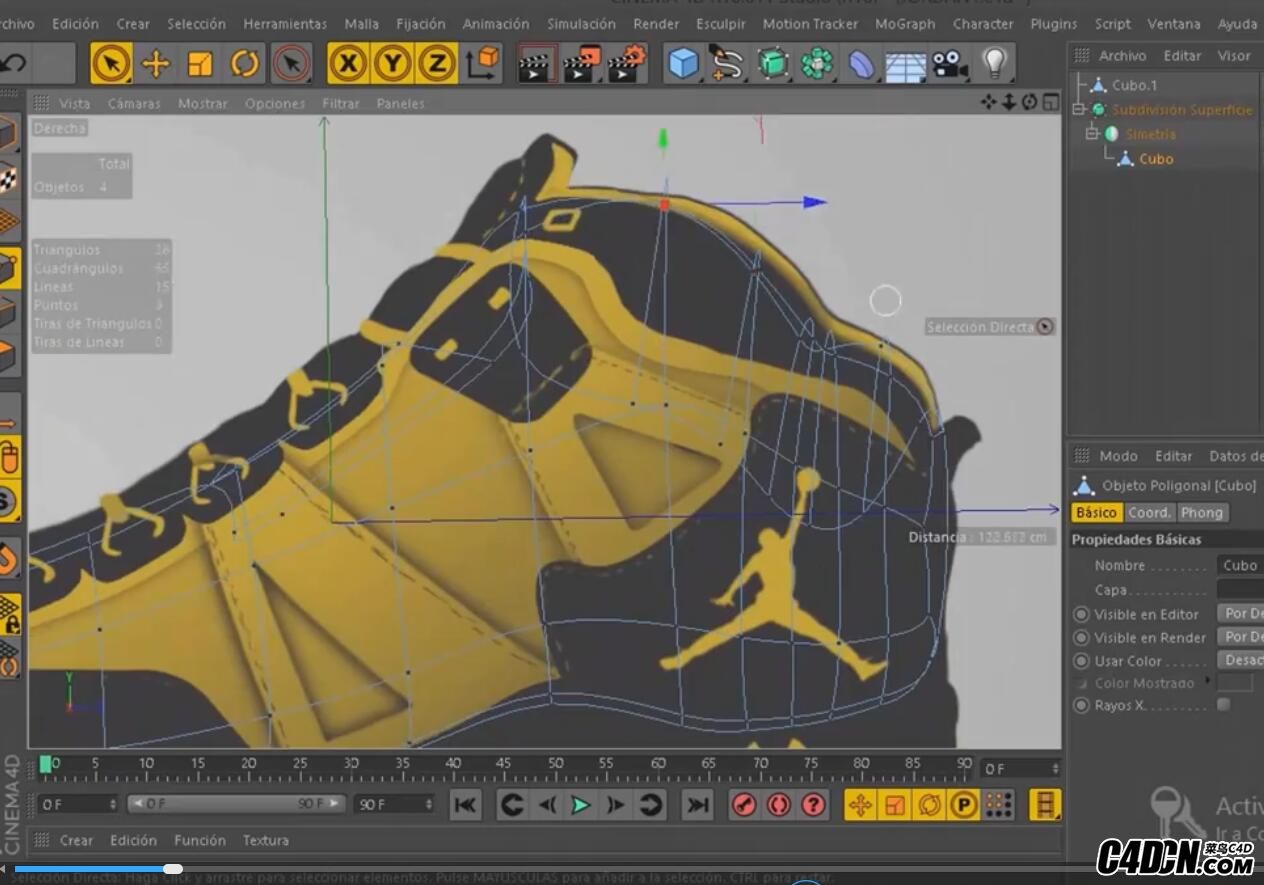Open viewport Paneles menu
The image size is (1264, 885).
tap(401, 103)
